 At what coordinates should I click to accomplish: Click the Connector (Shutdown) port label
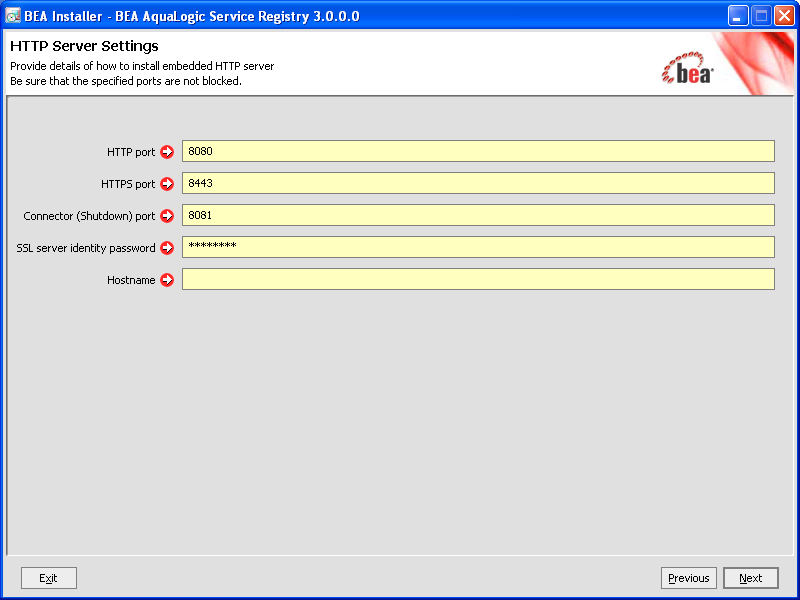coord(89,216)
